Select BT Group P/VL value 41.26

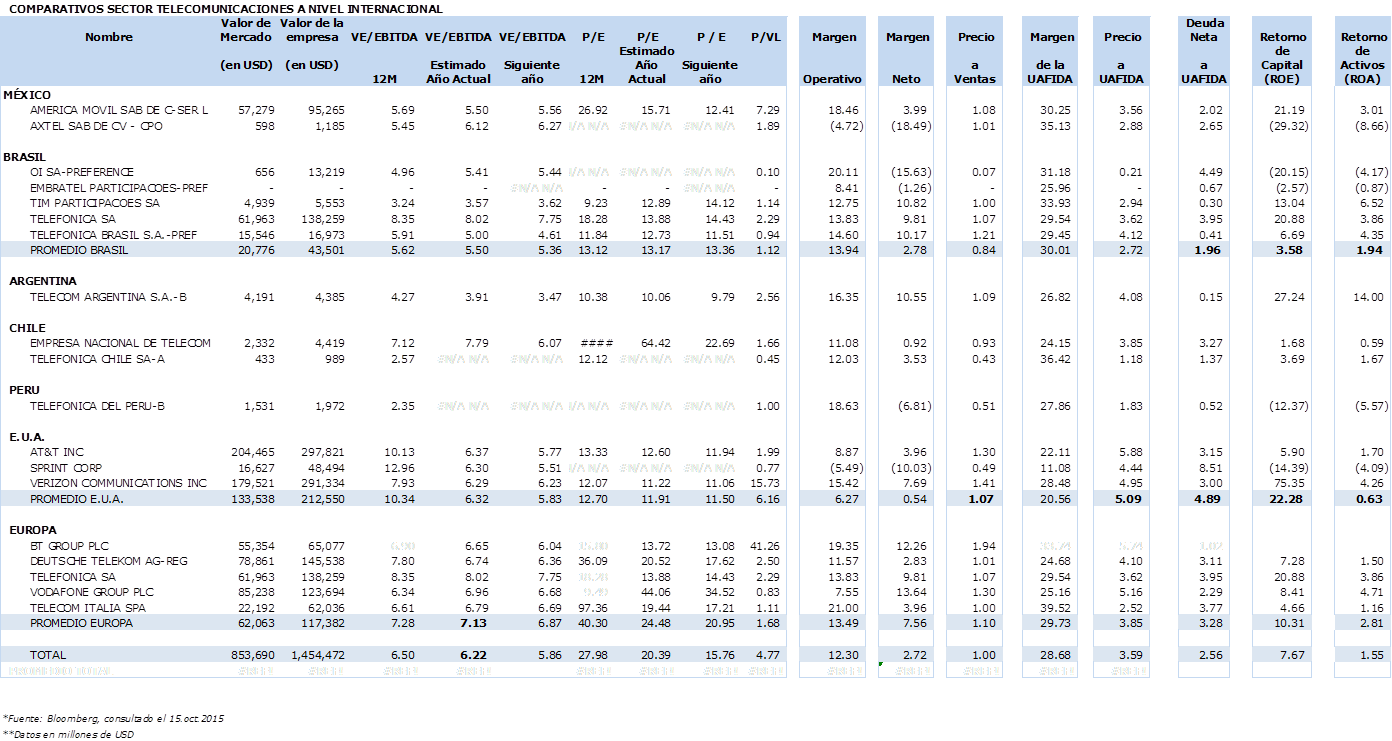tap(764, 546)
